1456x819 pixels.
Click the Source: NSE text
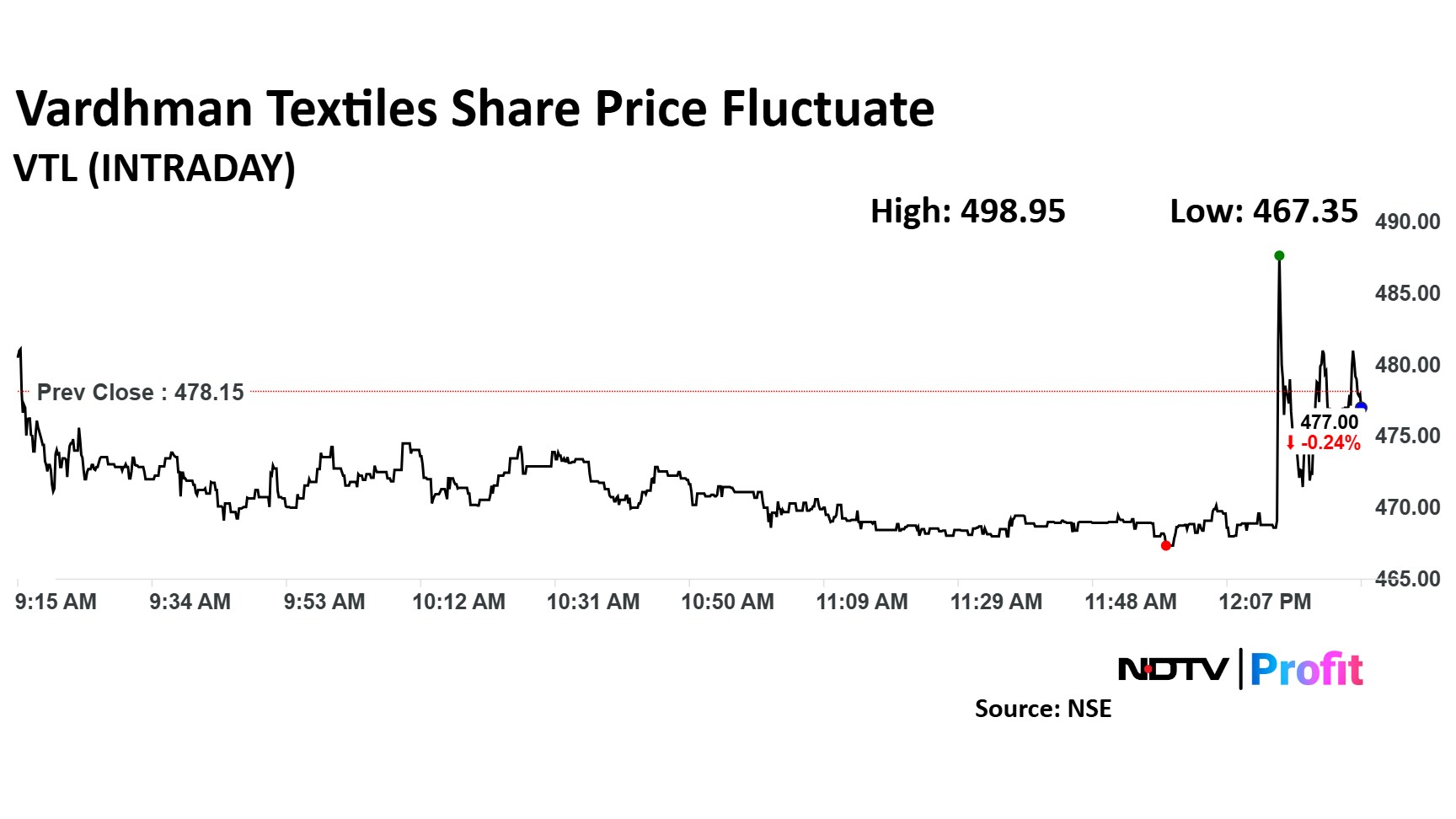point(1042,709)
